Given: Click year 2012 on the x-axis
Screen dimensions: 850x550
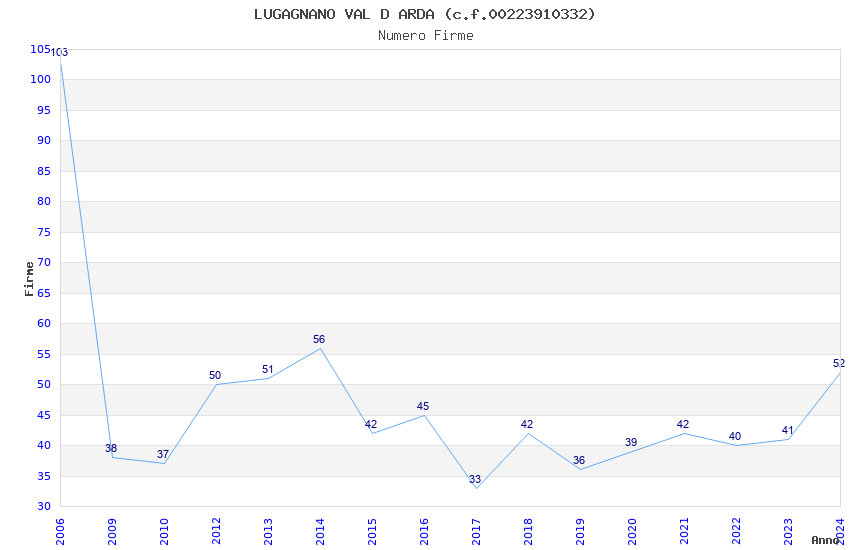Looking at the screenshot, I should pyautogui.click(x=216, y=532).
